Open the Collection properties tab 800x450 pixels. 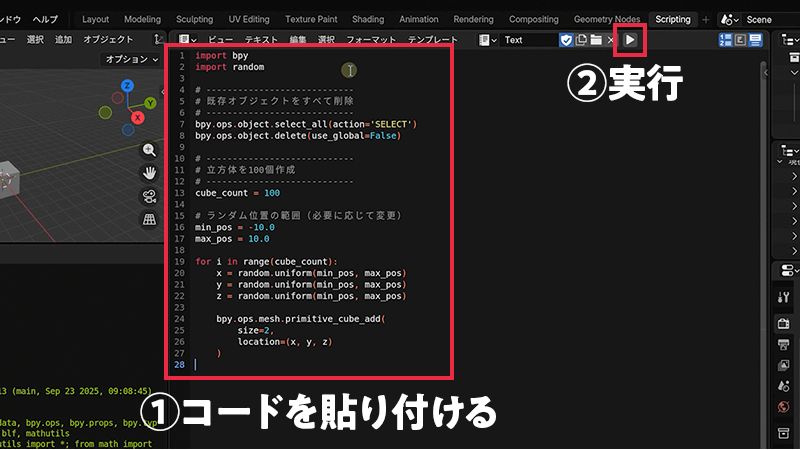[x=784, y=434]
